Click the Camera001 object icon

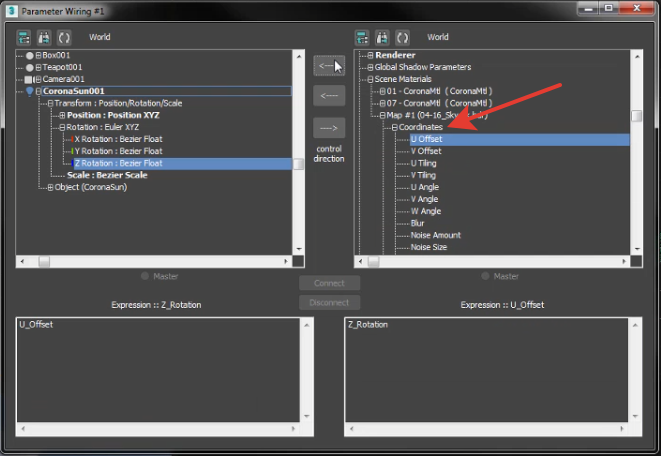tap(28, 79)
